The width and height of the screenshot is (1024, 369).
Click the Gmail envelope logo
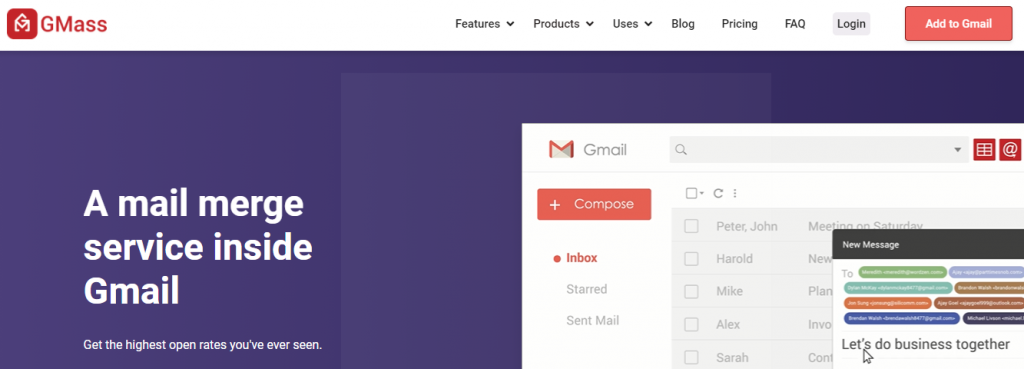[x=561, y=150]
